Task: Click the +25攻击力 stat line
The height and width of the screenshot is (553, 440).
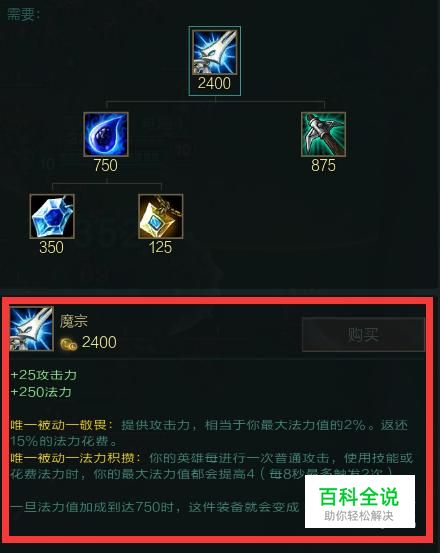Action: (x=44, y=375)
